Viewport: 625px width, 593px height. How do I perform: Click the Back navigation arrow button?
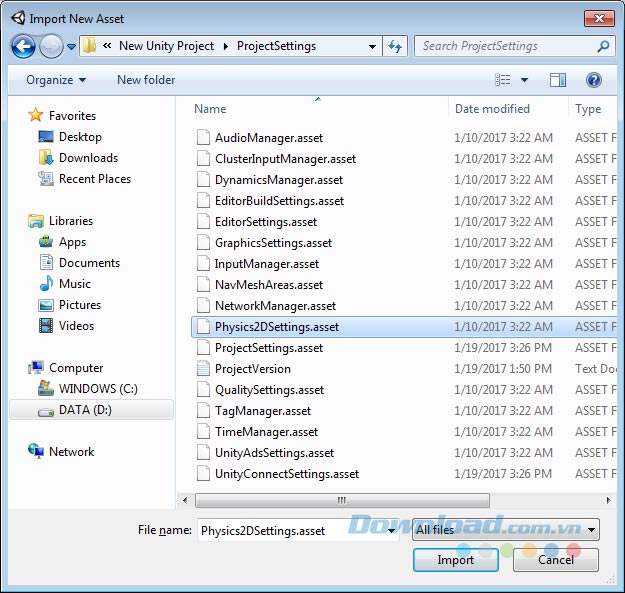(24, 46)
